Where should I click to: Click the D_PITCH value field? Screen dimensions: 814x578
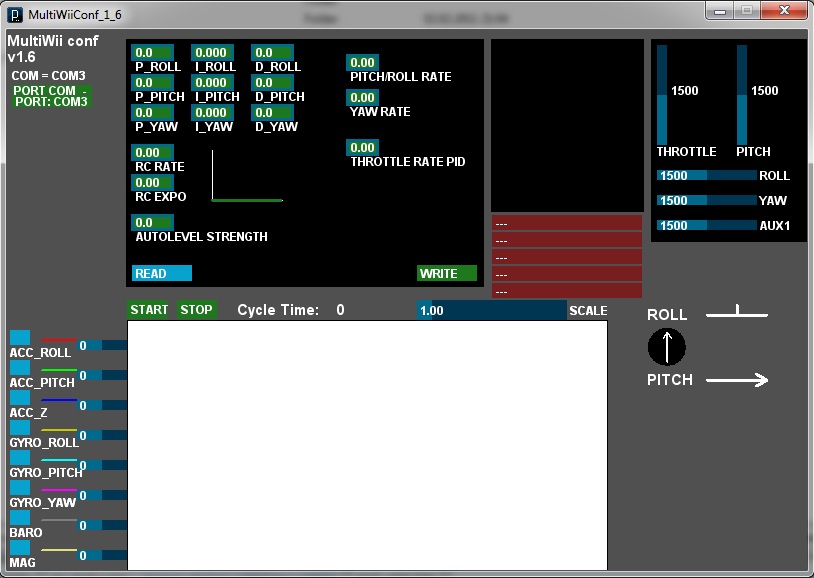tap(273, 83)
